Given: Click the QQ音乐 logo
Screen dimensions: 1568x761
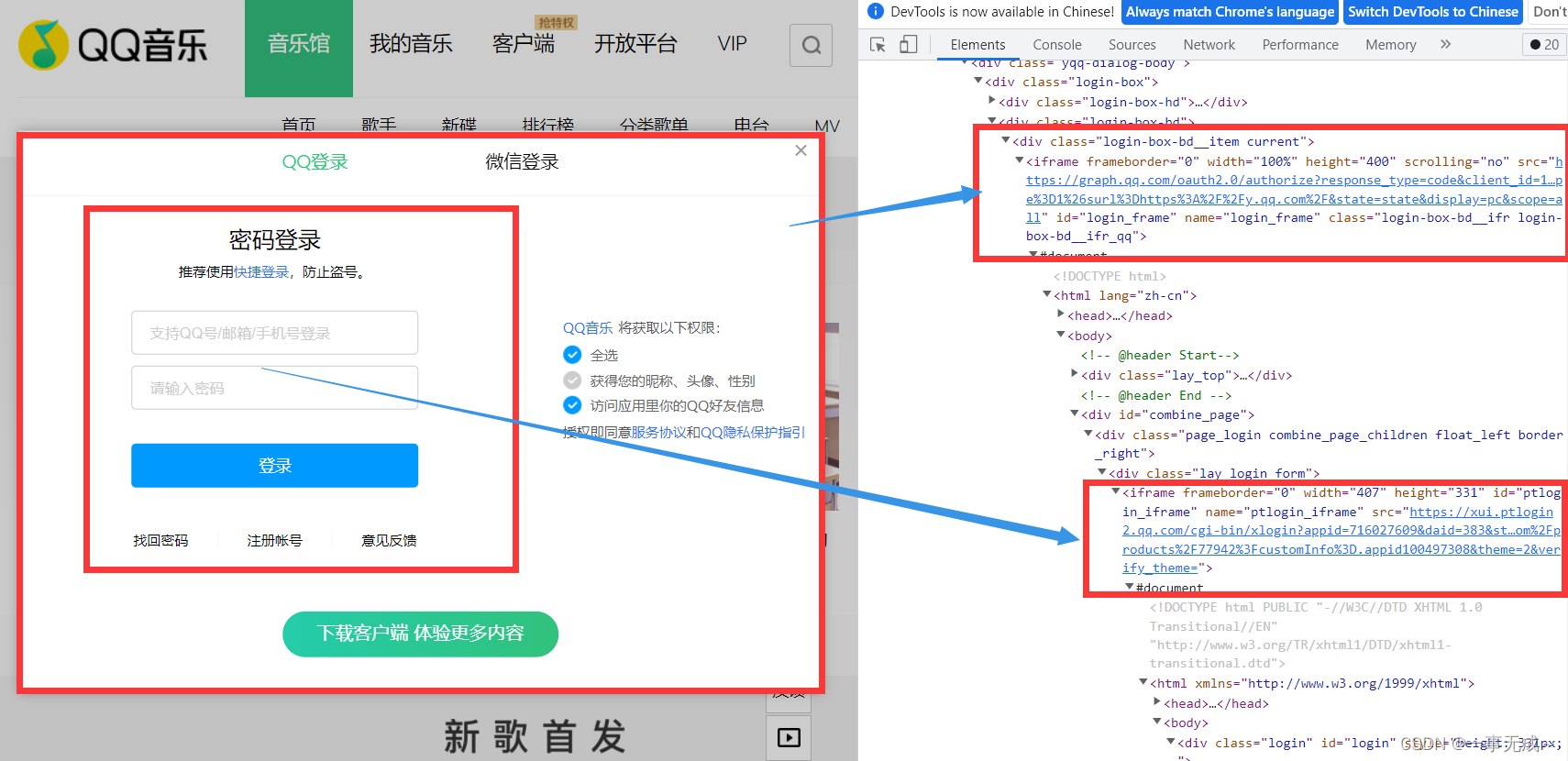Looking at the screenshot, I should click(x=113, y=45).
